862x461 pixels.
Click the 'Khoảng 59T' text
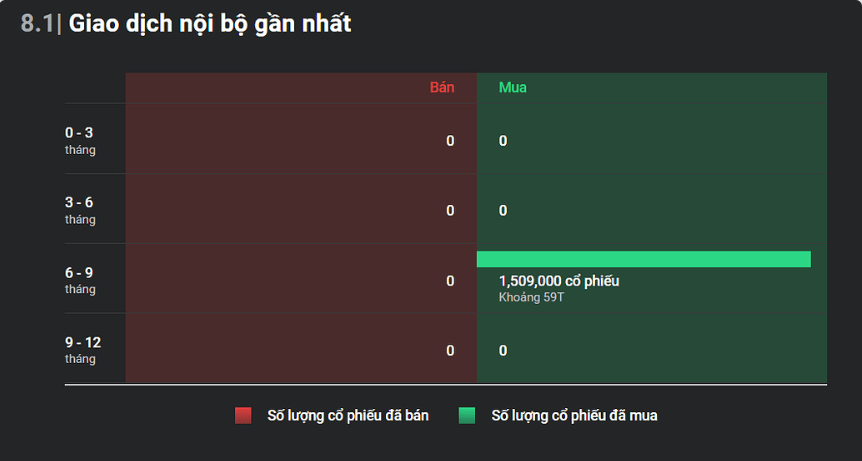[532, 298]
